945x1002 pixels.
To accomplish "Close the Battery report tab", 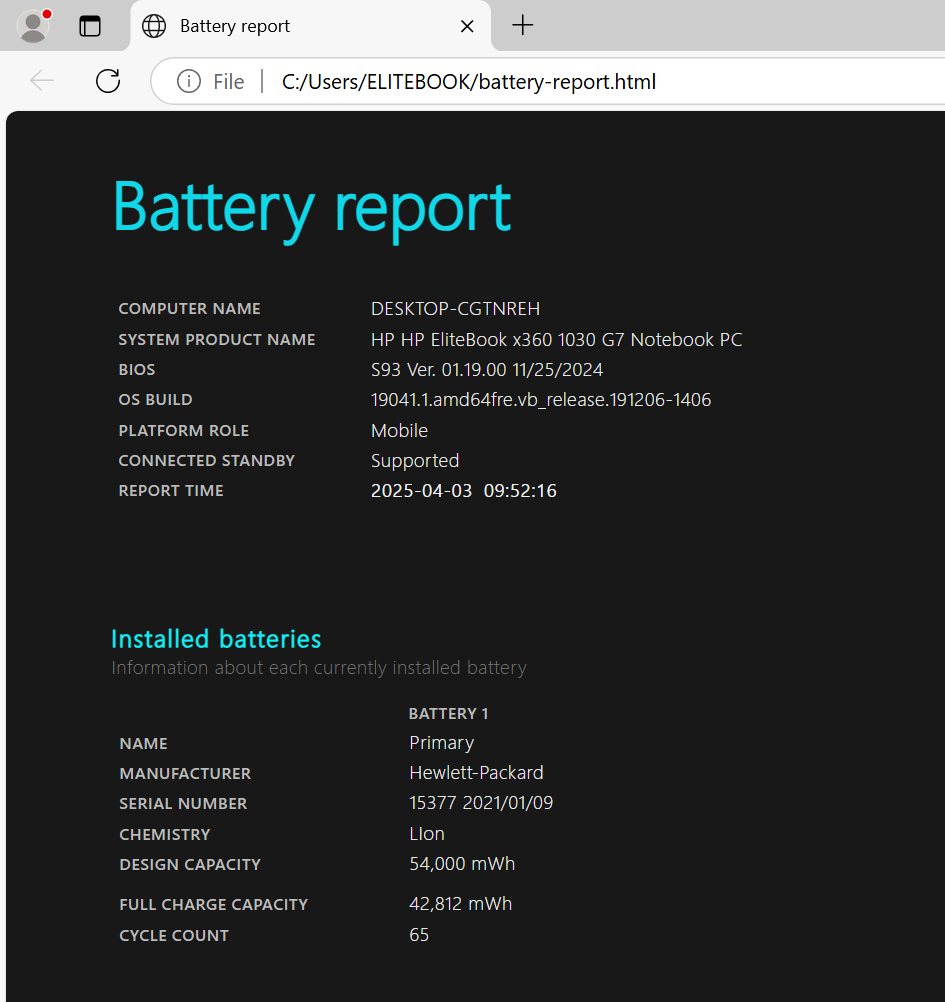I will (467, 26).
